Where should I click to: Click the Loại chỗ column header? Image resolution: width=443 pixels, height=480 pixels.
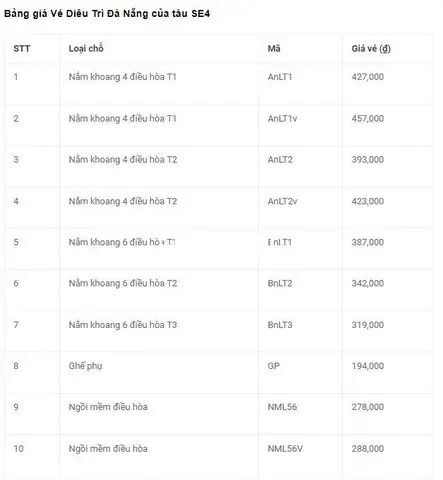click(x=86, y=49)
